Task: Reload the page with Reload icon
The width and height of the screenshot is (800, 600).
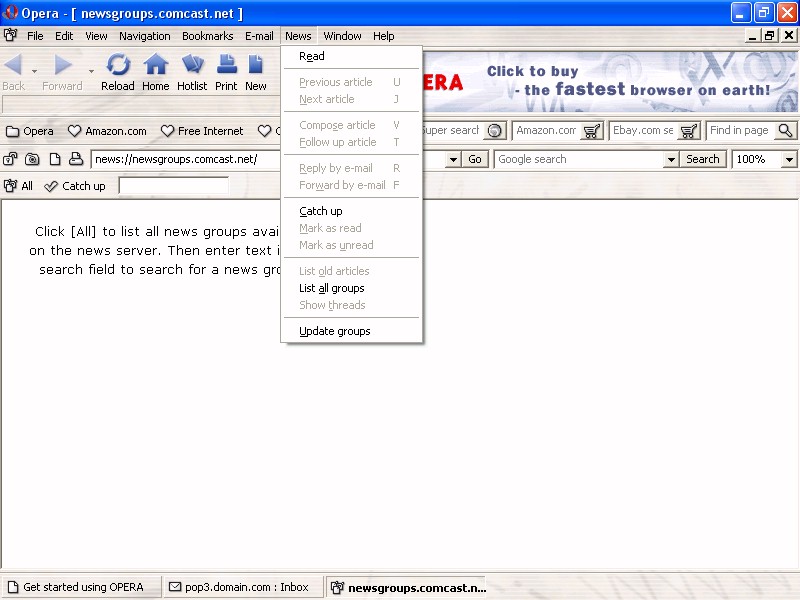Action: [118, 65]
